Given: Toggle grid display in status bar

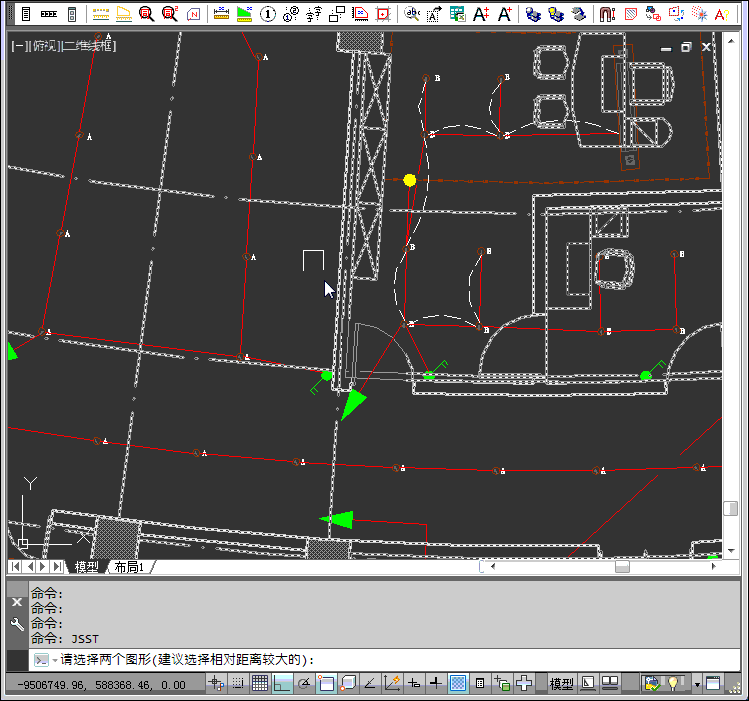Looking at the screenshot, I should tap(260, 684).
